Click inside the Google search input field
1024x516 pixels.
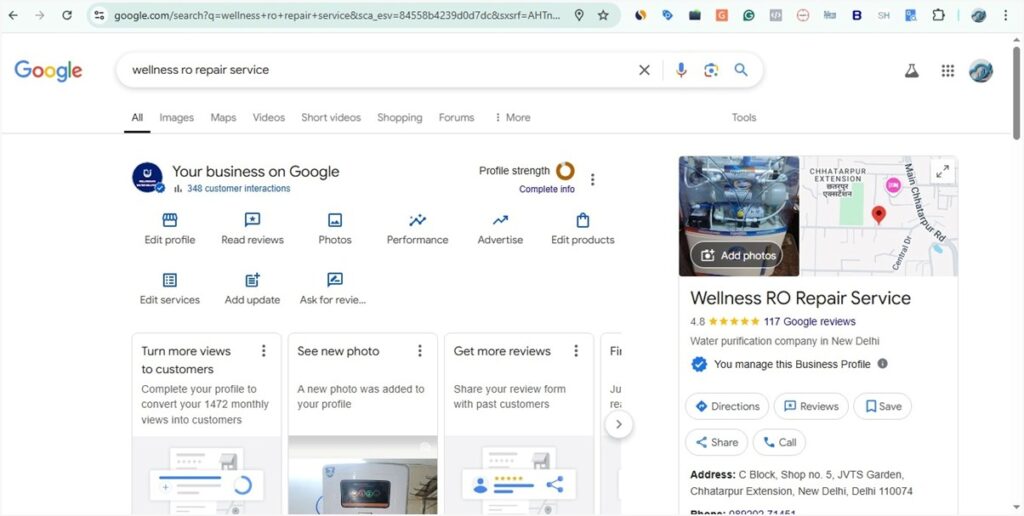(x=379, y=70)
